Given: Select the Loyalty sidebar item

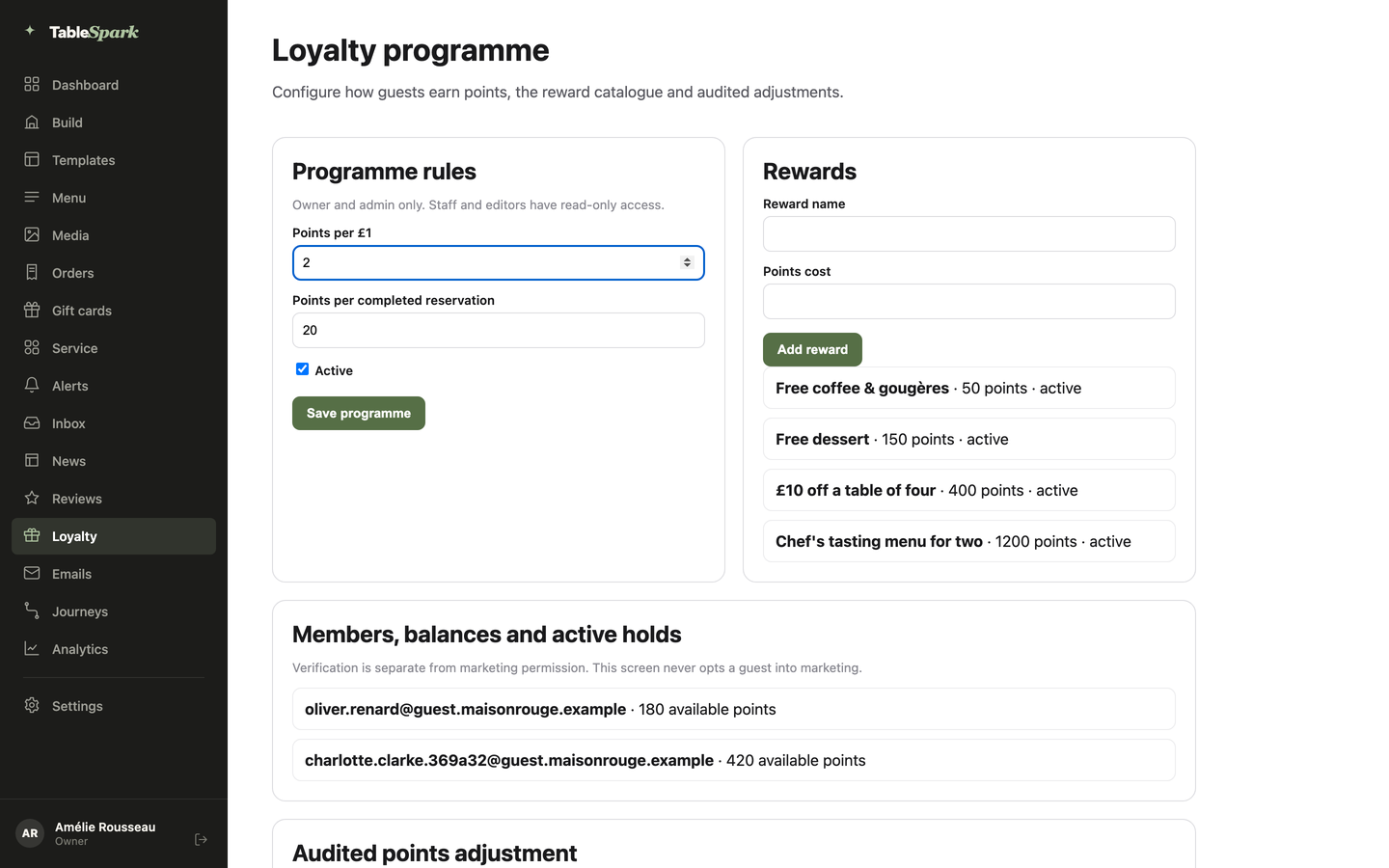Looking at the screenshot, I should coord(114,536).
